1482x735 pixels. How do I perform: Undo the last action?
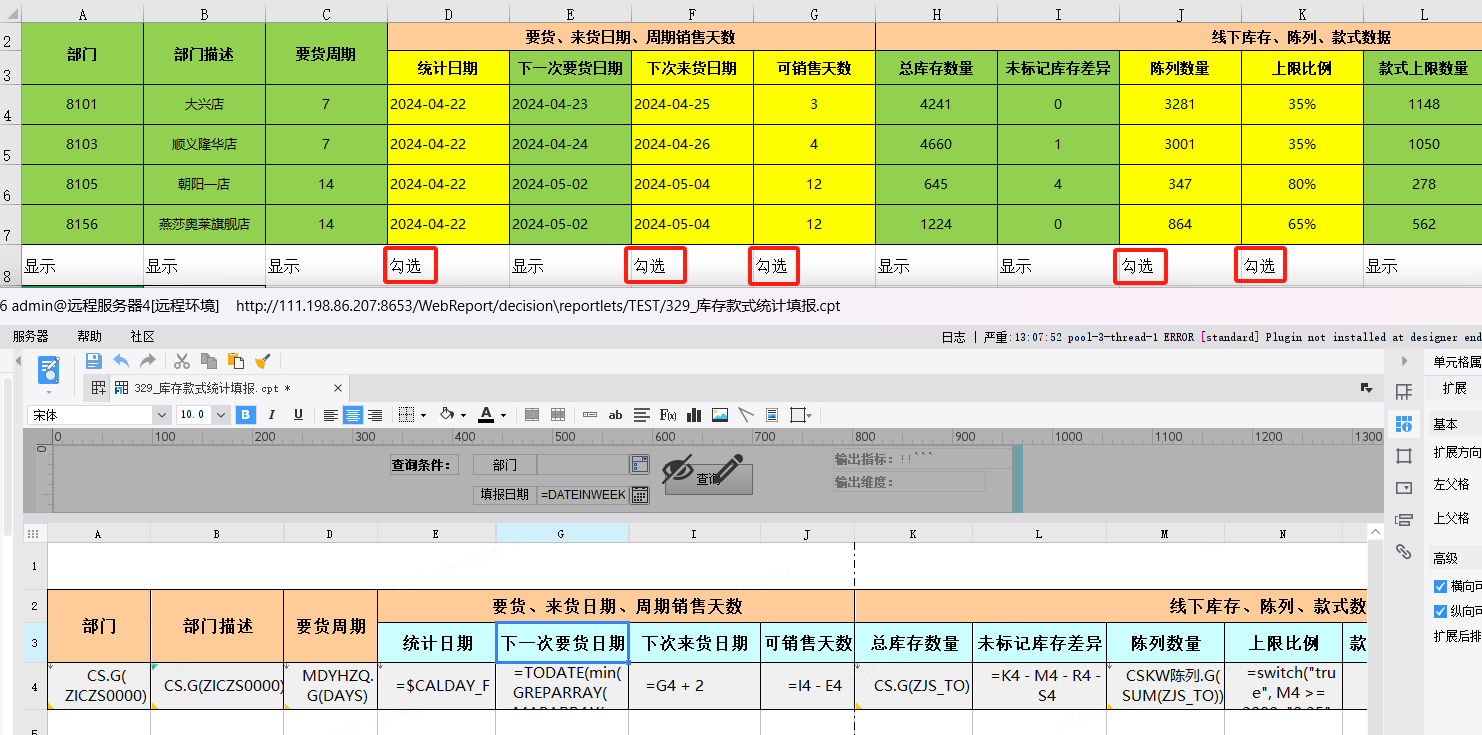tap(121, 361)
